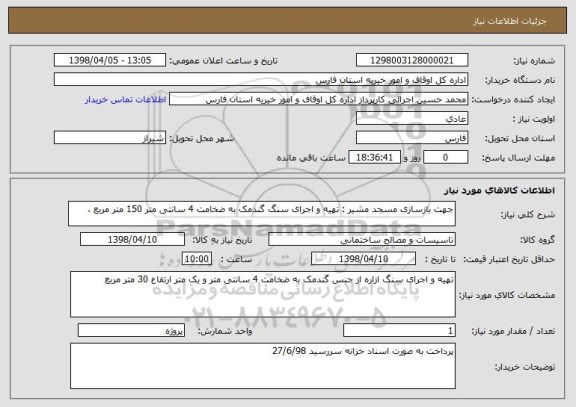This screenshot has height=407, width=576.
Task: Click the اولویت نیاز label
Action: [x=534, y=119]
